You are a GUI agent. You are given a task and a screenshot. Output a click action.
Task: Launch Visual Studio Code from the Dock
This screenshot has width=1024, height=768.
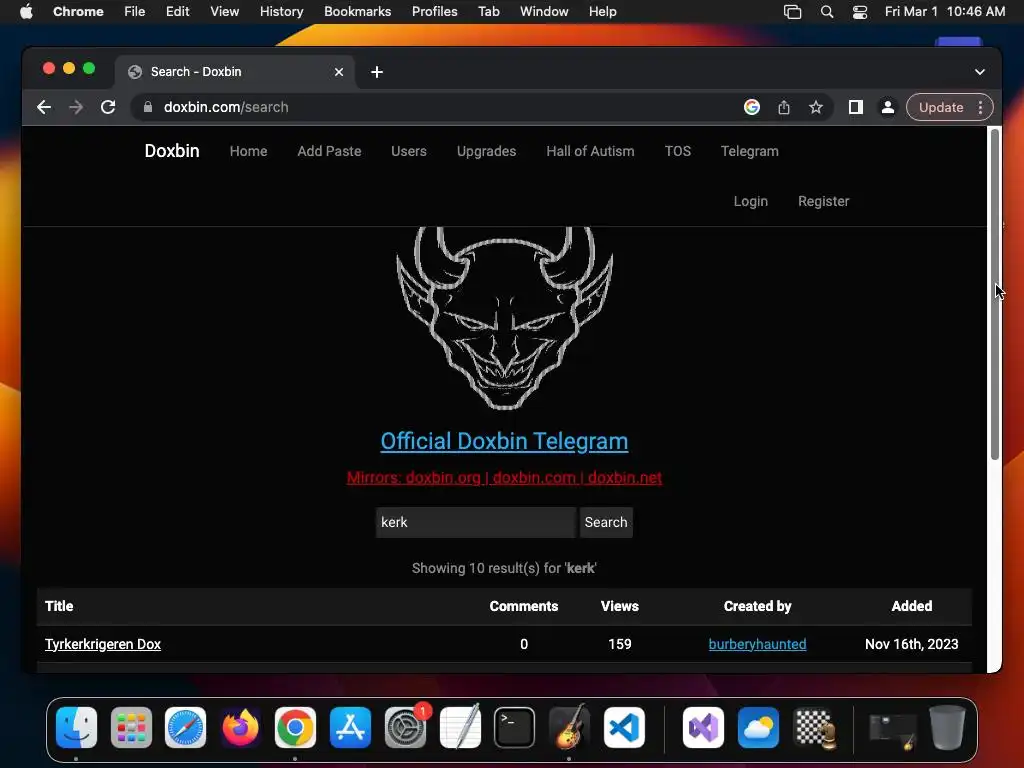(624, 728)
